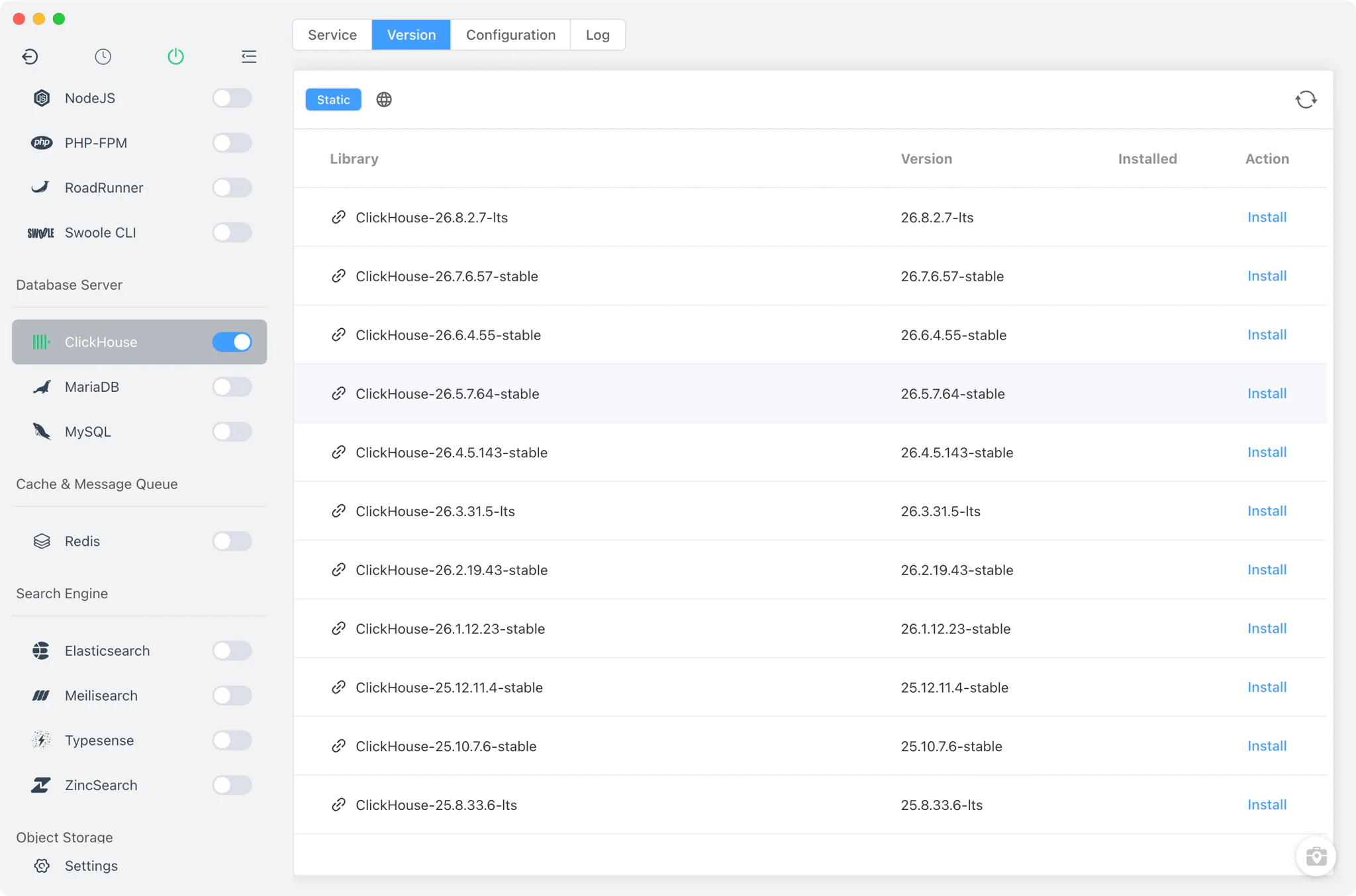The width and height of the screenshot is (1356, 896).
Task: Enable the Swoole CLI toggle
Action: 232,232
